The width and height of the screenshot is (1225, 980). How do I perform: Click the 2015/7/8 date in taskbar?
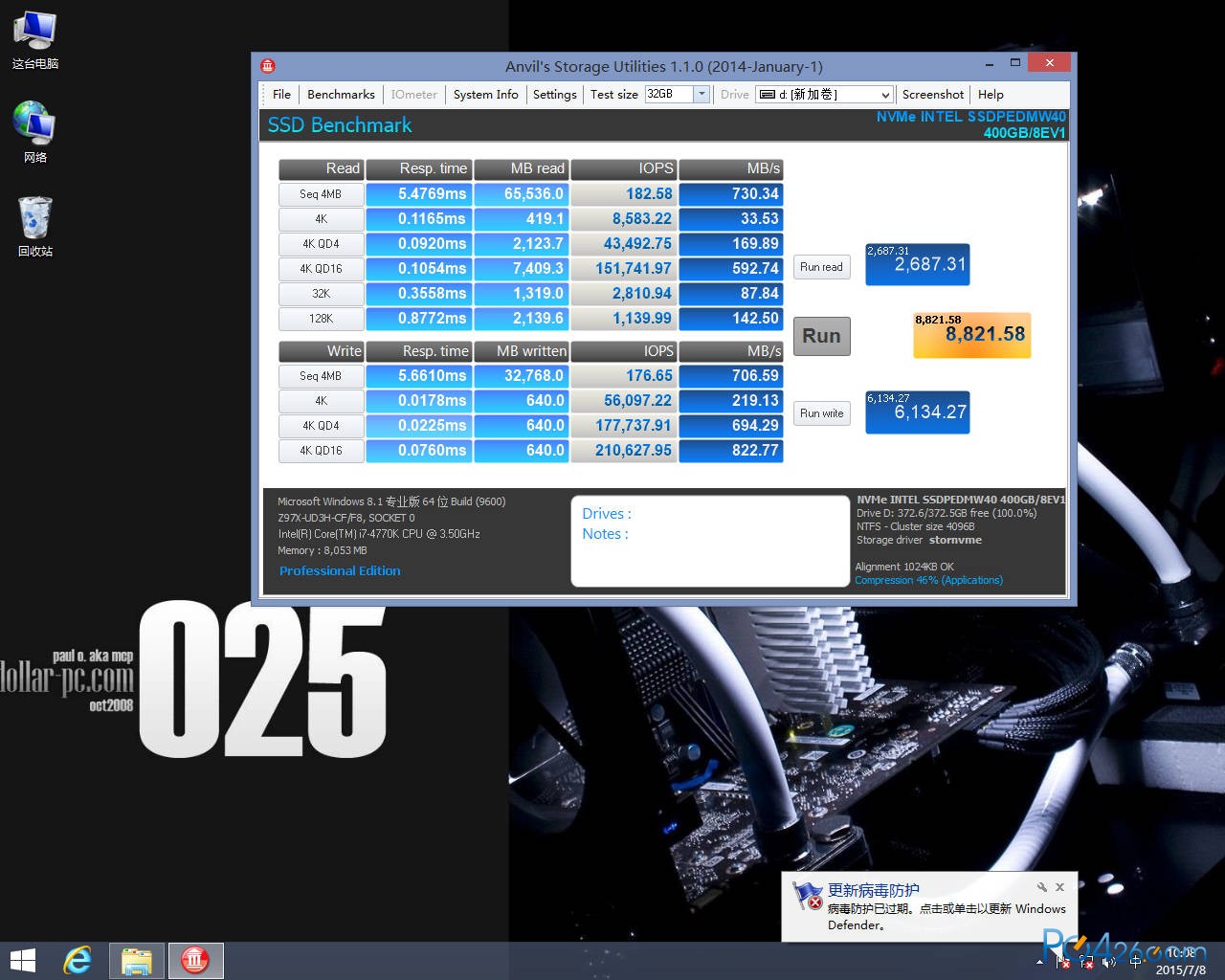(x=1180, y=969)
